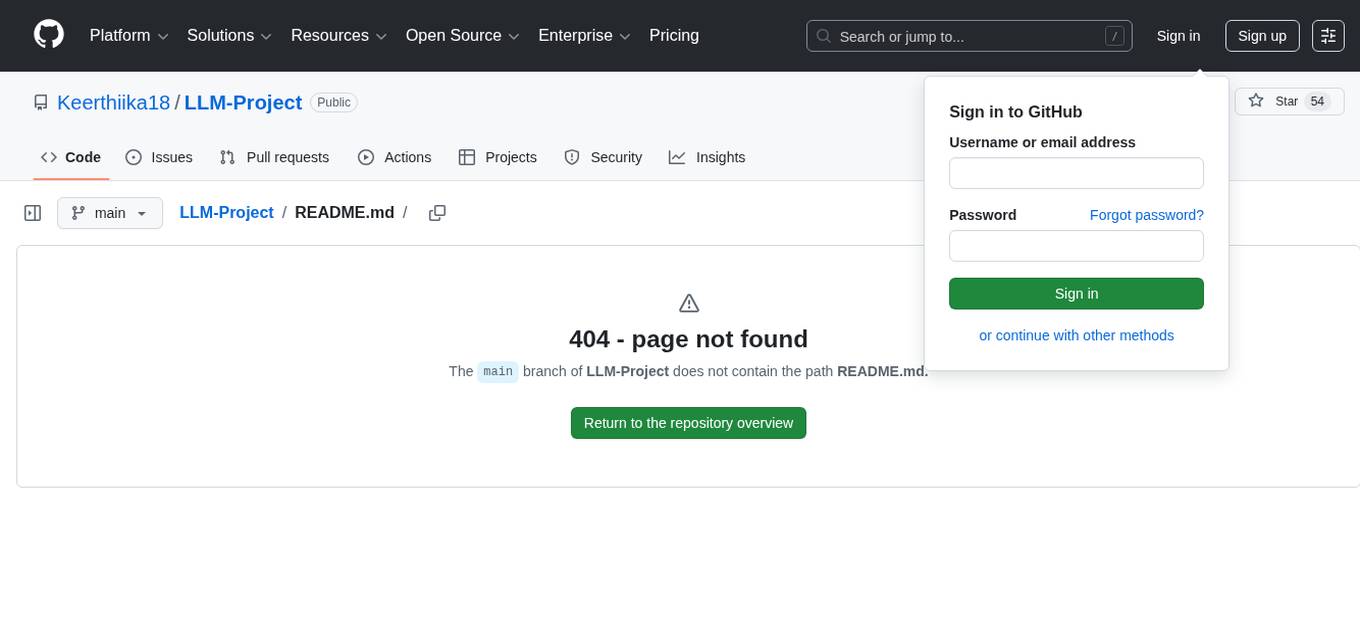
Task: Click the GitHub logo icon
Action: [48, 35]
